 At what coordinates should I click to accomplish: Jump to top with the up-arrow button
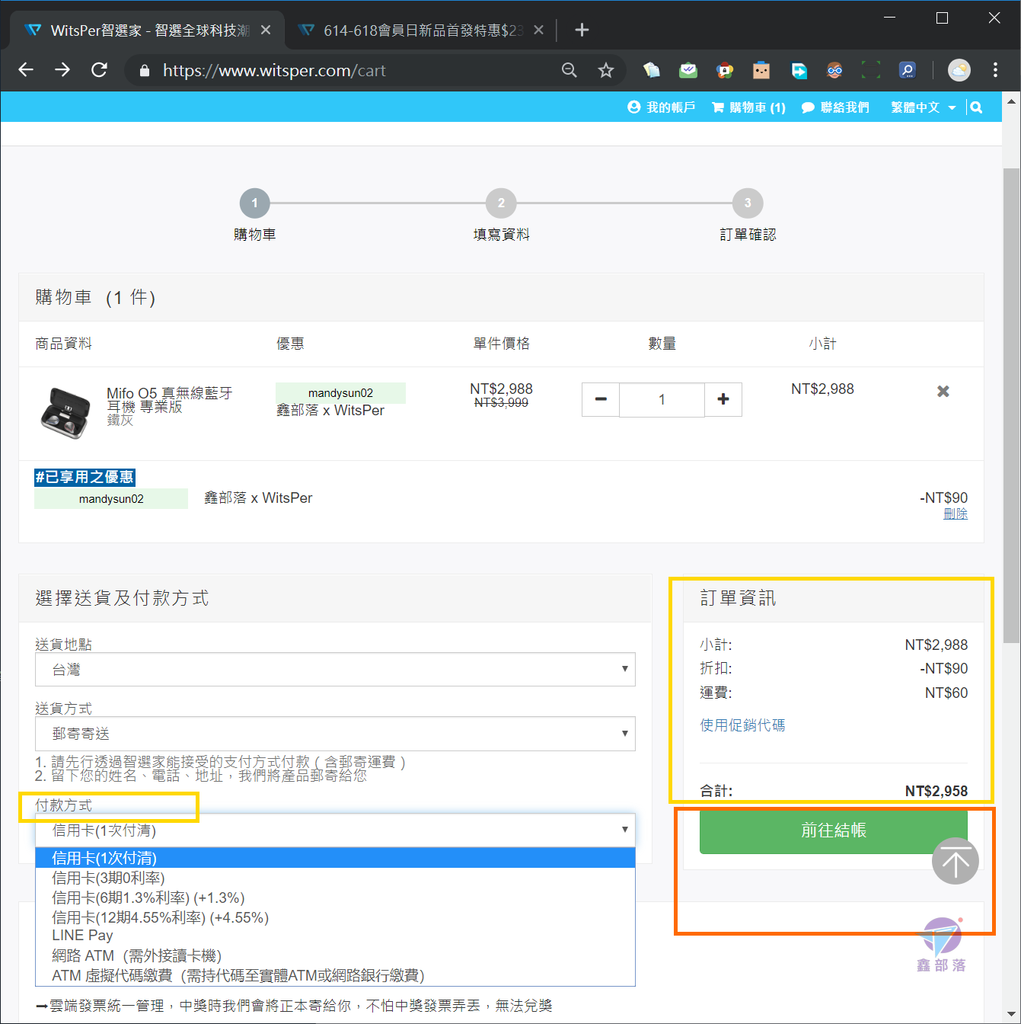955,861
